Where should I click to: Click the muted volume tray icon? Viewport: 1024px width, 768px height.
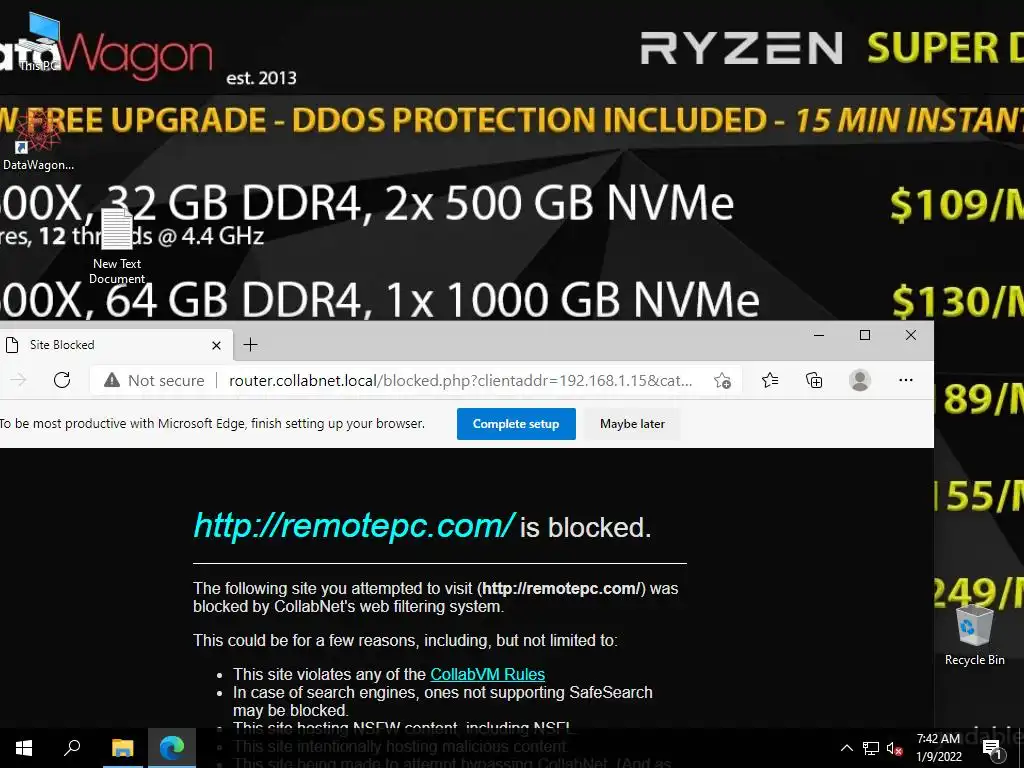tap(895, 748)
